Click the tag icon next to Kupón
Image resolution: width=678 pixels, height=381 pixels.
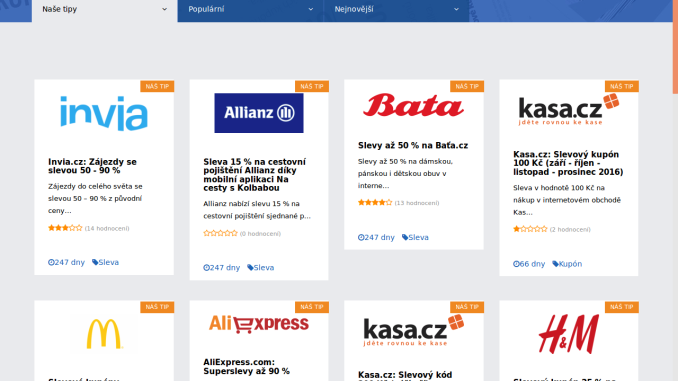tap(555, 264)
